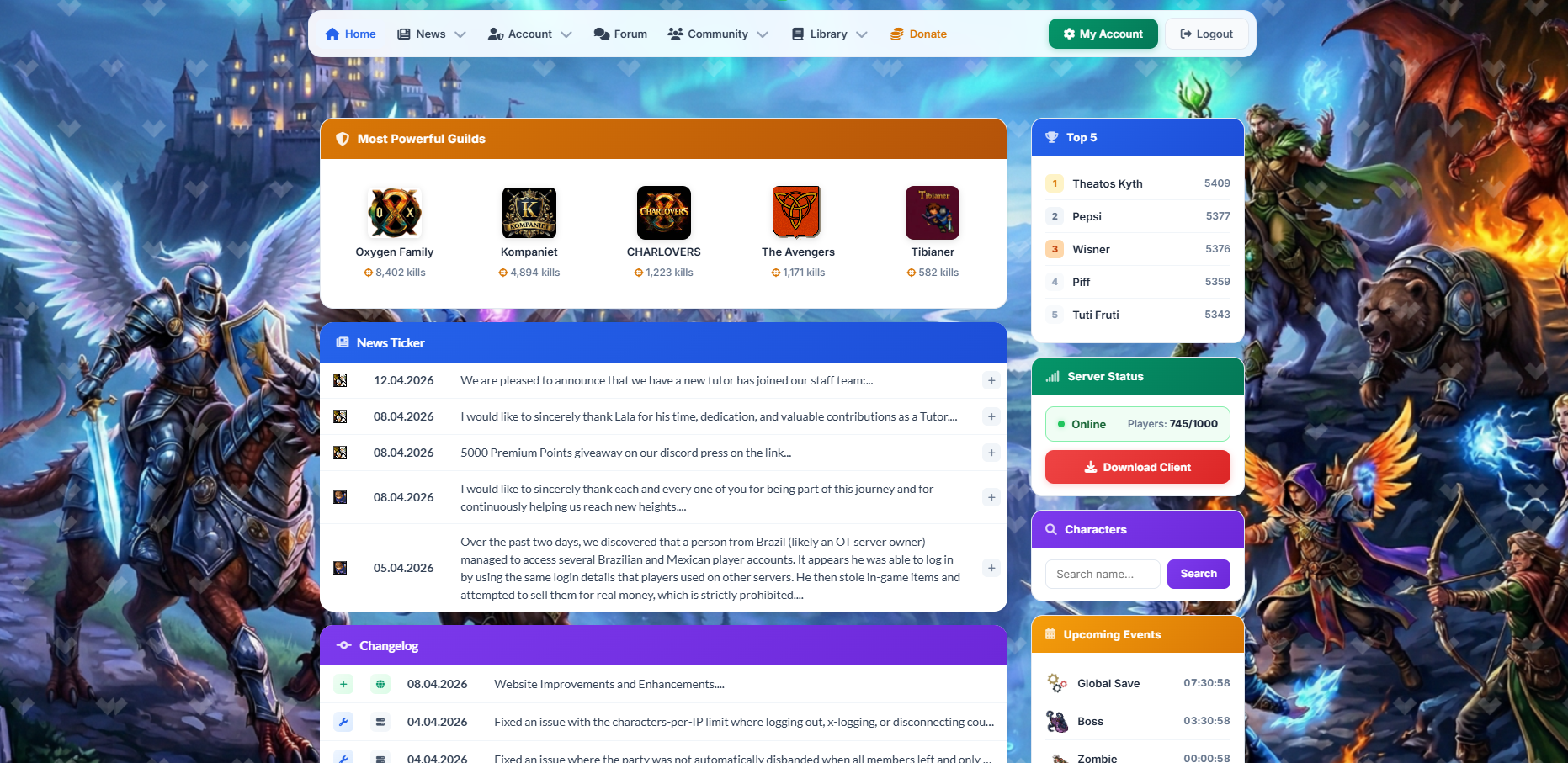Click the News Ticker newspaper icon
1568x763 pixels.
tap(343, 342)
